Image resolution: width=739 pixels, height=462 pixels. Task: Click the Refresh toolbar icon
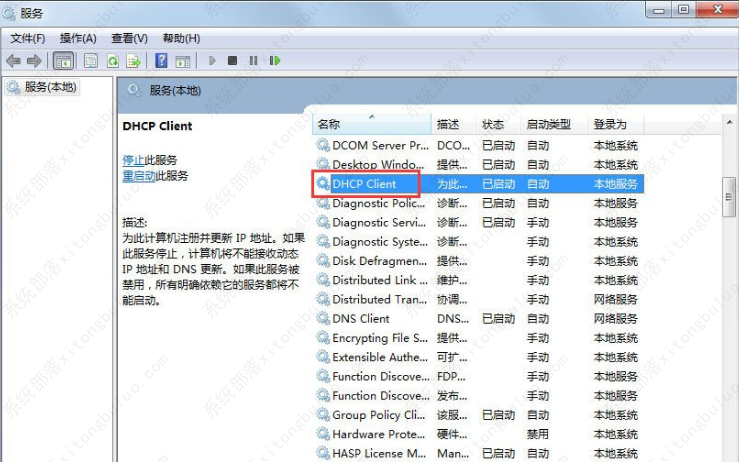tap(113, 61)
